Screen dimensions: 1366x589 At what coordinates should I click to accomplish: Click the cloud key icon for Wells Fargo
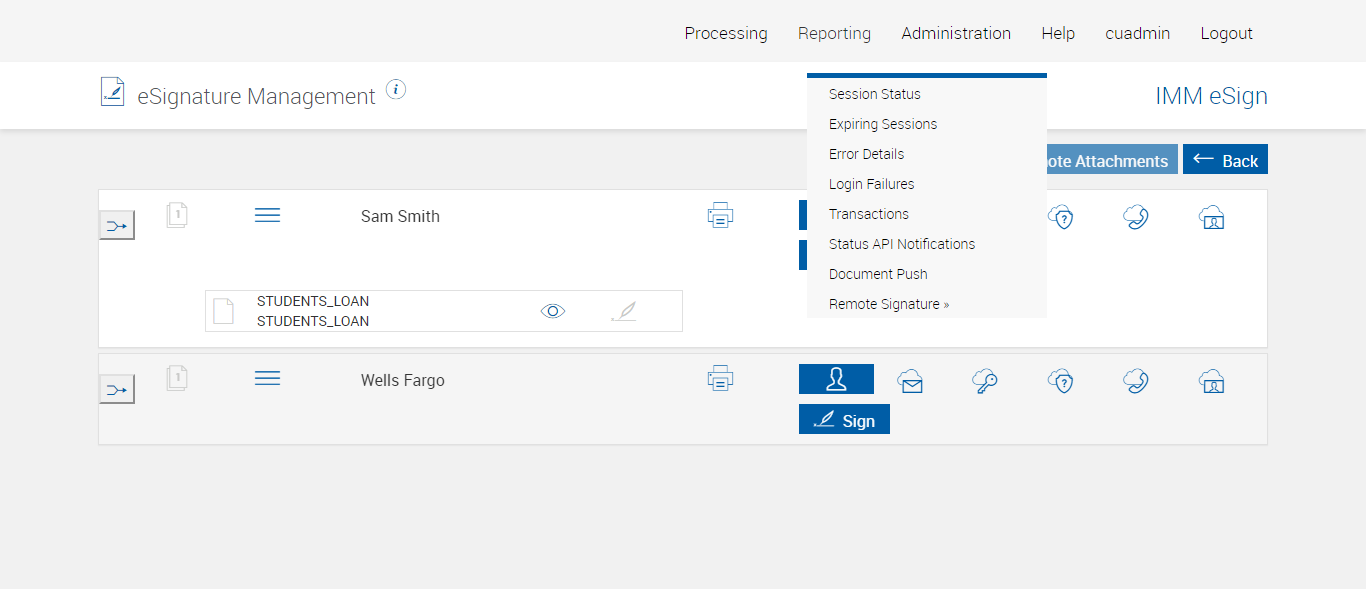985,381
